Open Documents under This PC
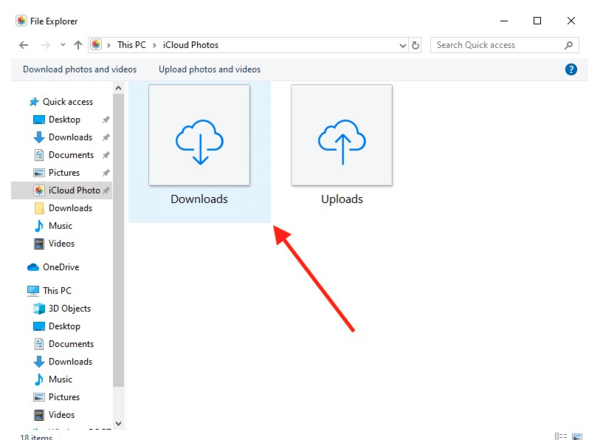 (x=71, y=344)
